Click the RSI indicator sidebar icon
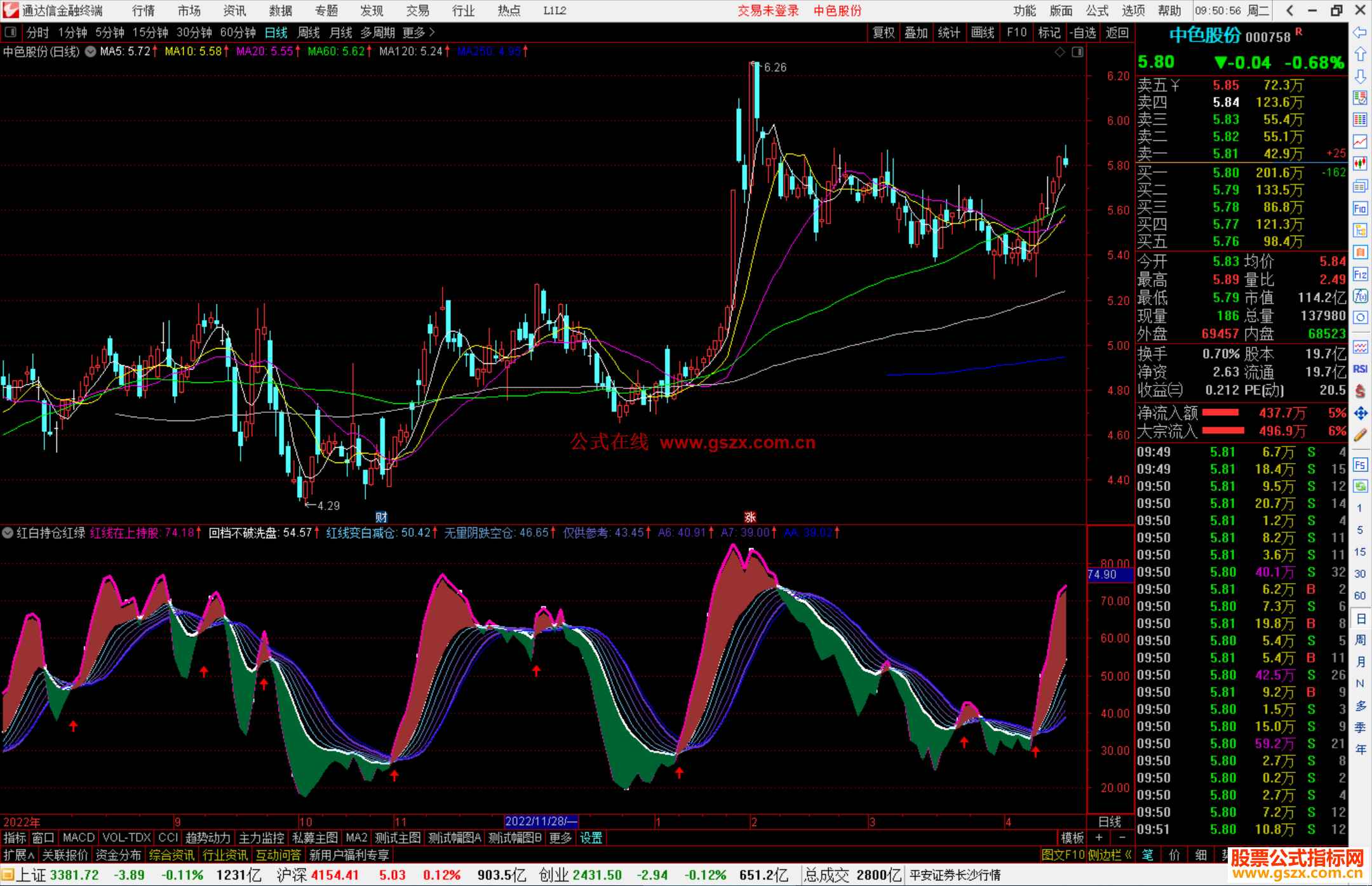 (x=1360, y=369)
